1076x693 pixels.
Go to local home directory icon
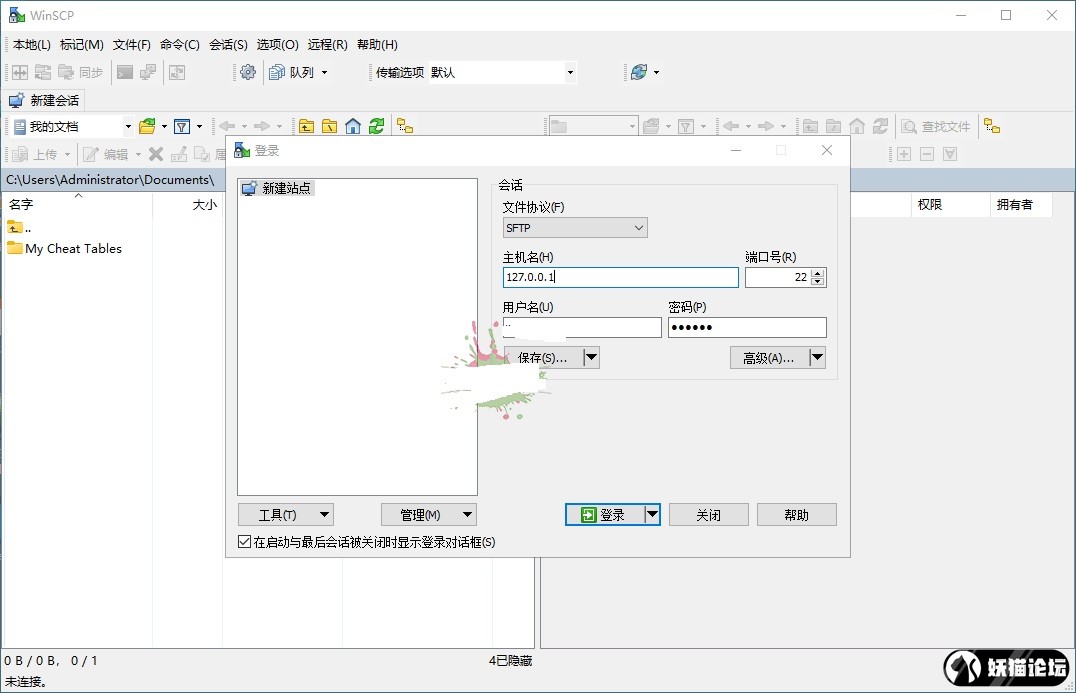click(x=353, y=126)
